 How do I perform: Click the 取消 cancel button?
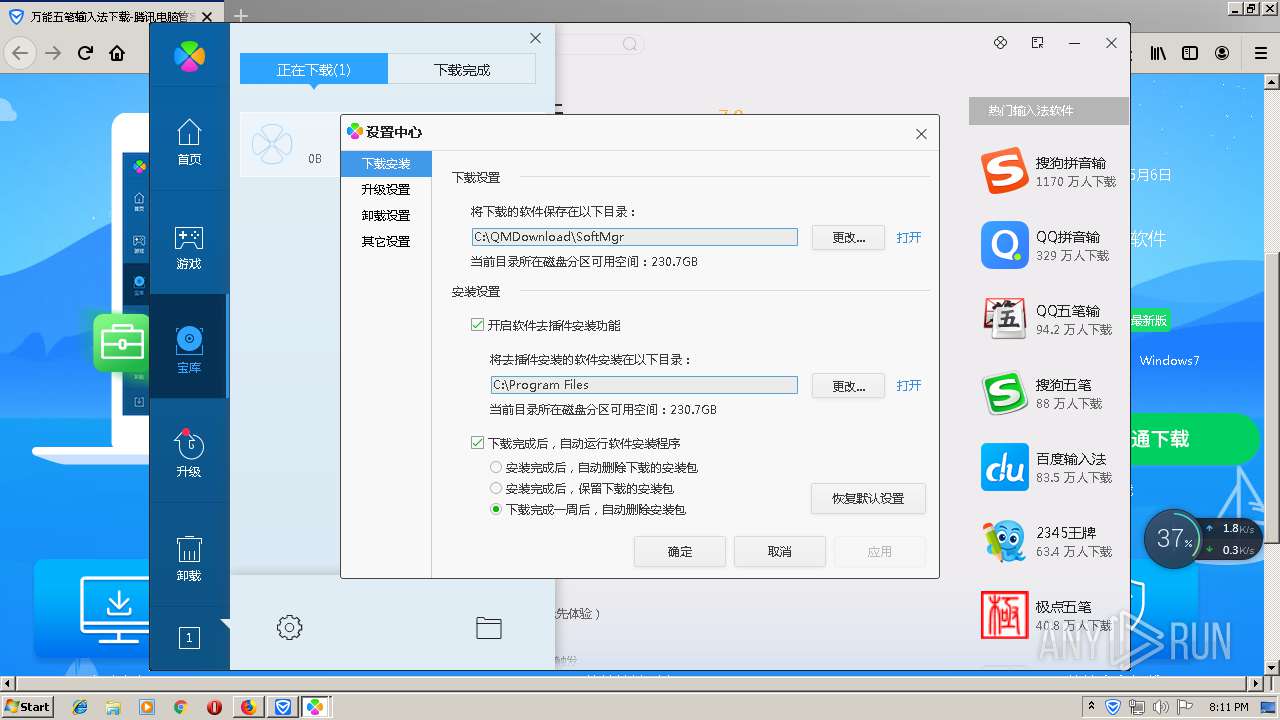[780, 551]
